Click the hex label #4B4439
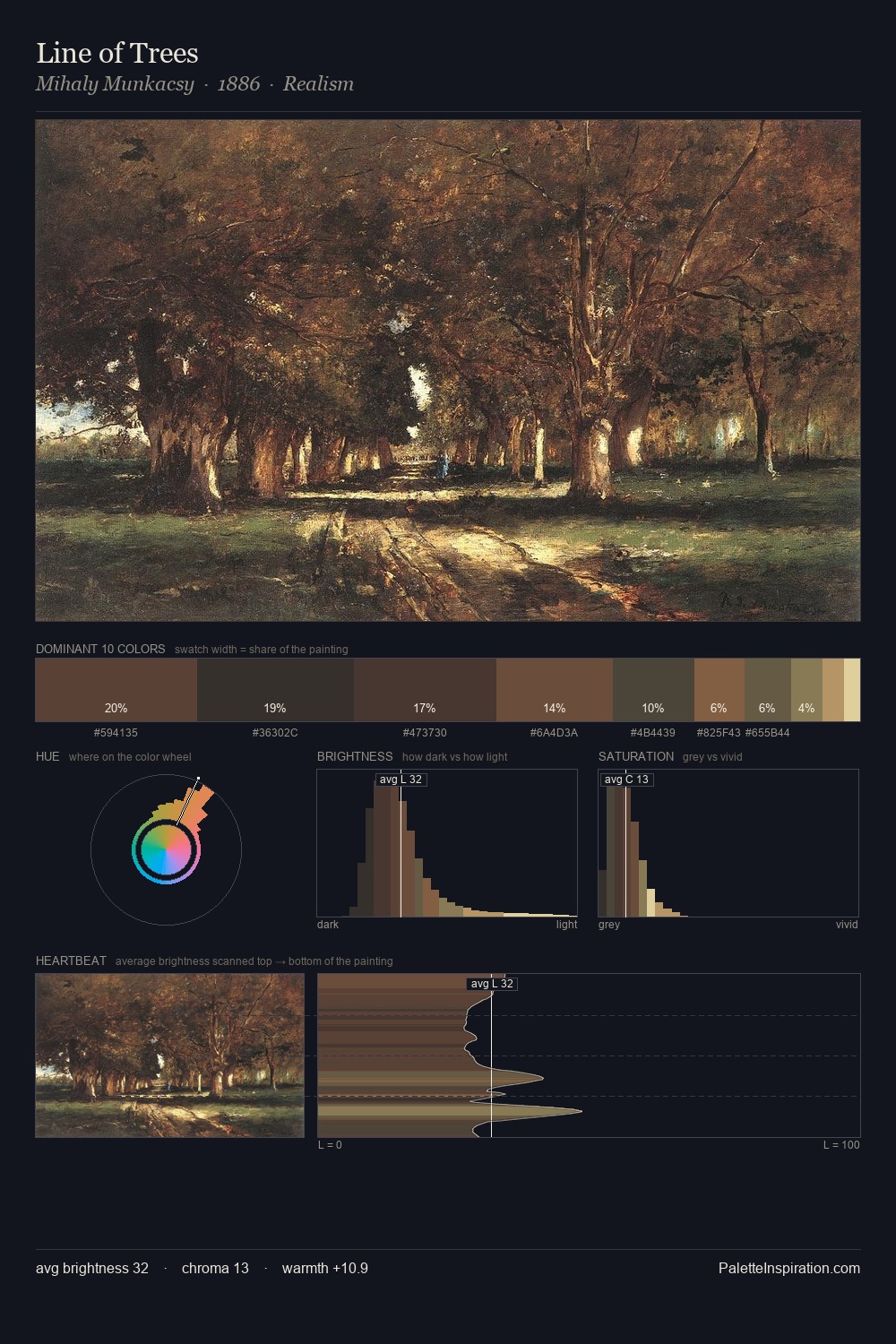This screenshot has height=1344, width=896. 653,733
